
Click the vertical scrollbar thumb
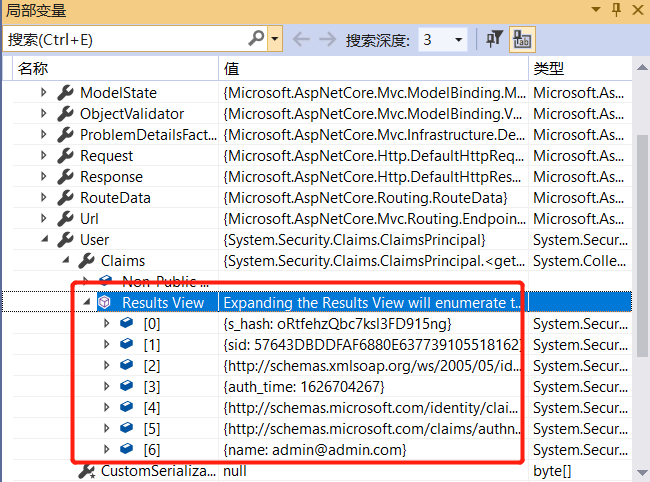click(x=642, y=245)
